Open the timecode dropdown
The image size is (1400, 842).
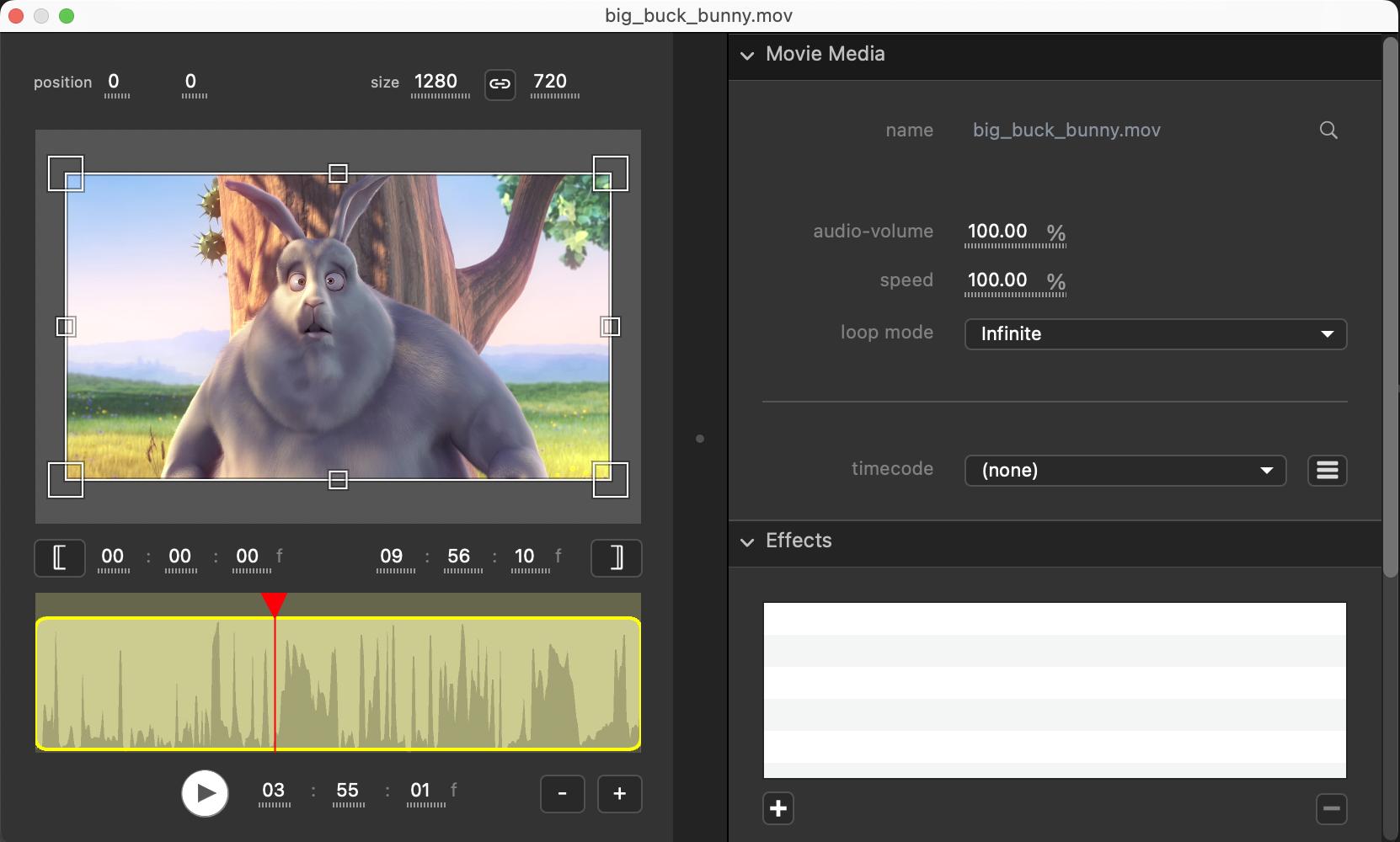coord(1125,471)
